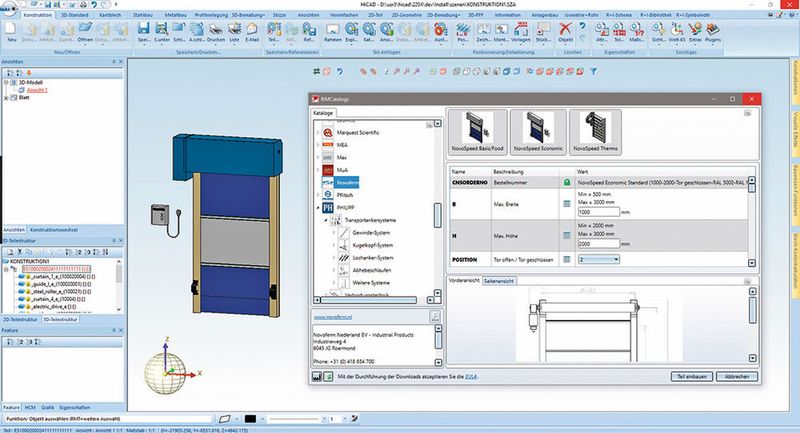Select the NovoSpeed Basic/Food thumbnail
This screenshot has height=433, width=800.
tap(477, 132)
